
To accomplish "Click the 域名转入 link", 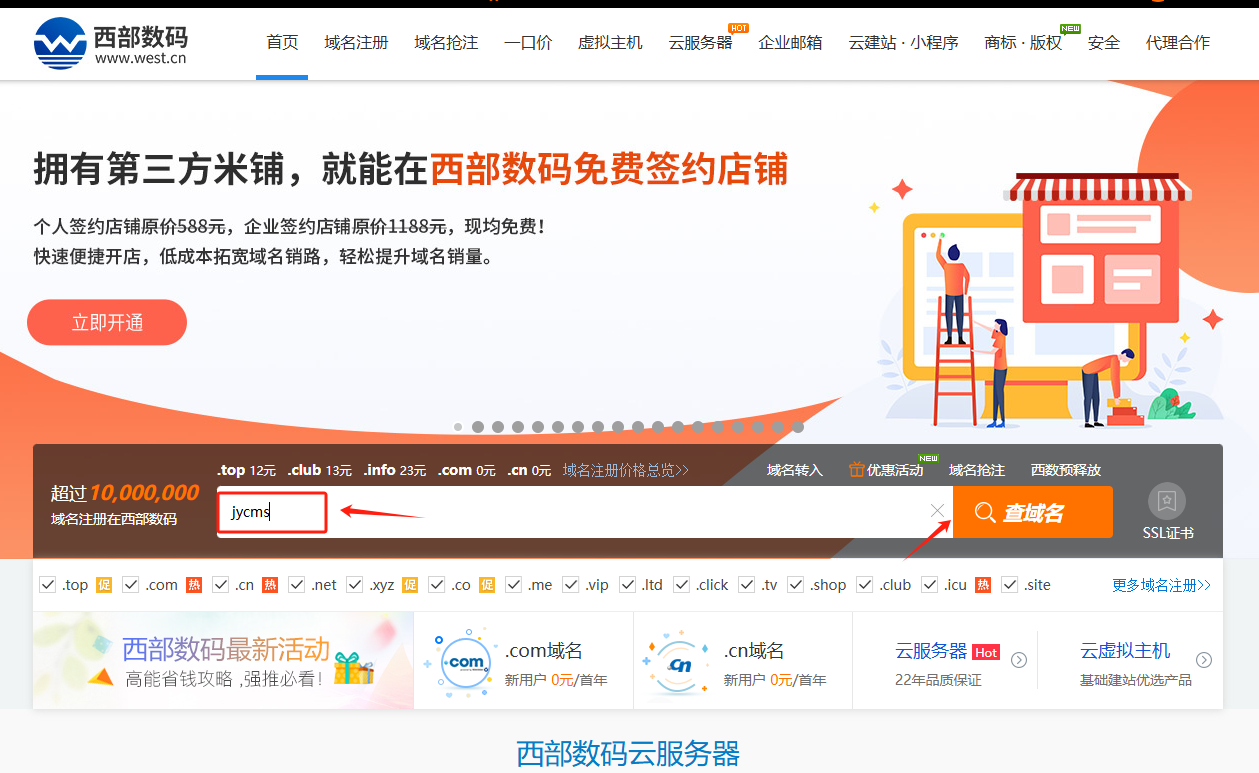I will click(795, 470).
